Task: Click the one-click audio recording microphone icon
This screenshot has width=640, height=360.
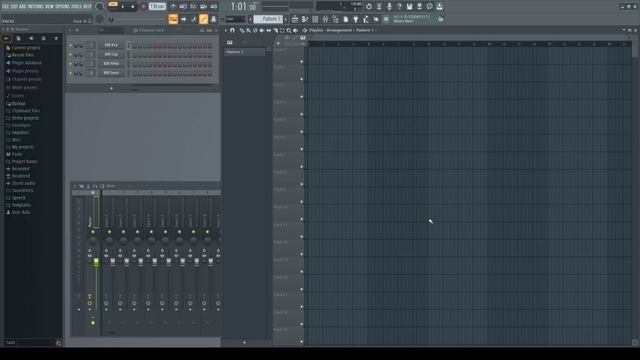Action: [389, 7]
